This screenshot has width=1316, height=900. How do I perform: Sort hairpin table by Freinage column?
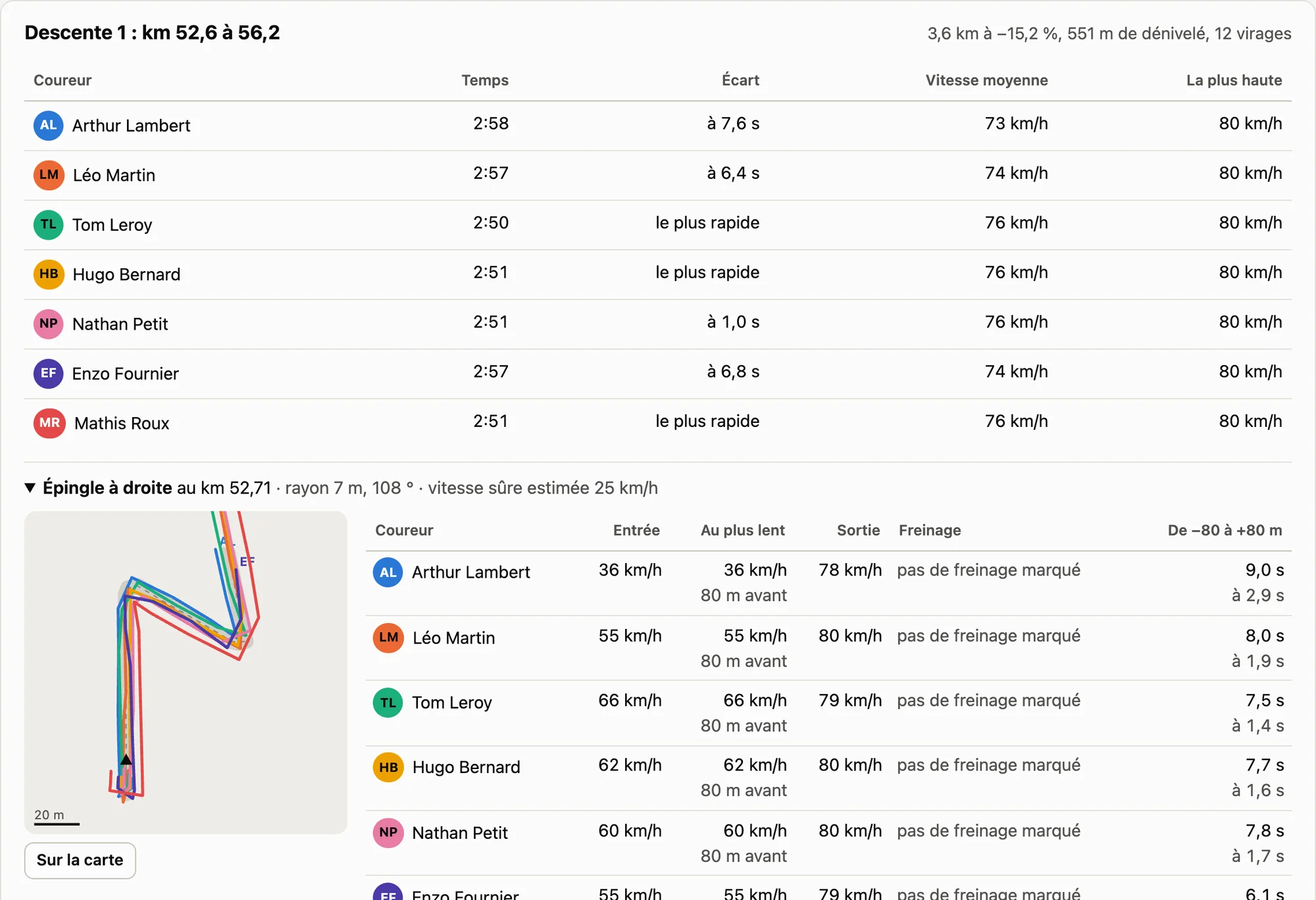tap(930, 530)
